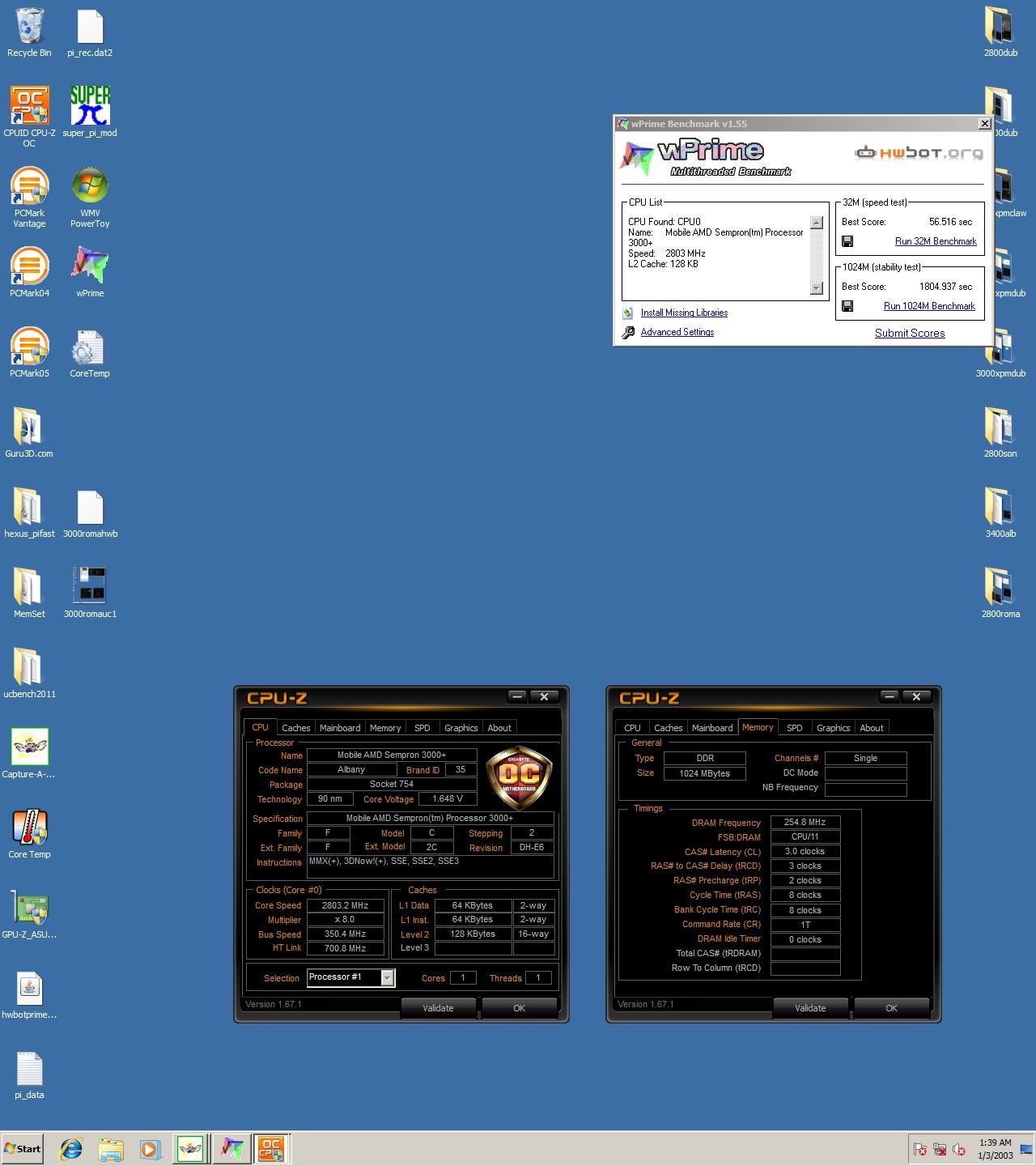The height and width of the screenshot is (1166, 1036).
Task: Switch to CPU-Z OC taskbar button
Action: [x=271, y=1149]
